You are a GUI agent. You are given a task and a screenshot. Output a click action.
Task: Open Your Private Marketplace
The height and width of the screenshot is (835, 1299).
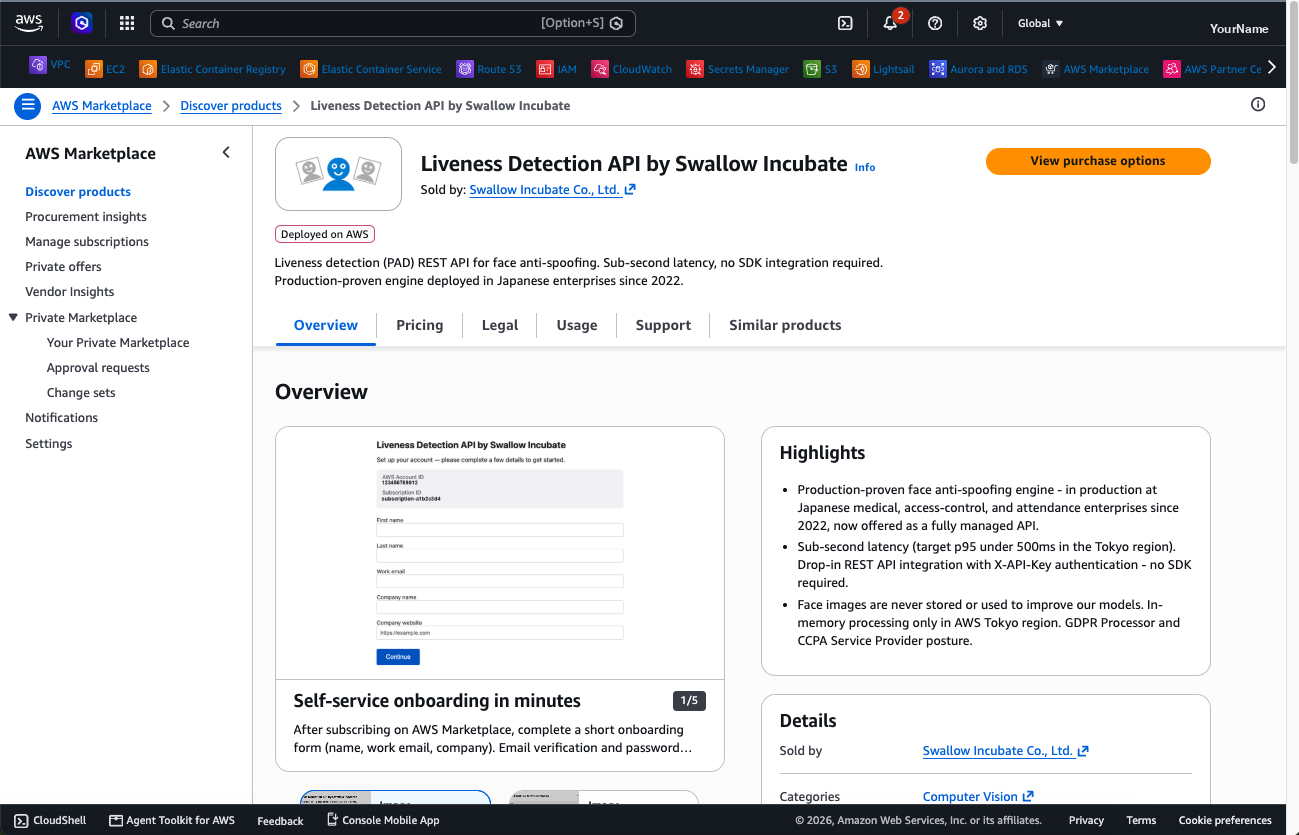118,342
